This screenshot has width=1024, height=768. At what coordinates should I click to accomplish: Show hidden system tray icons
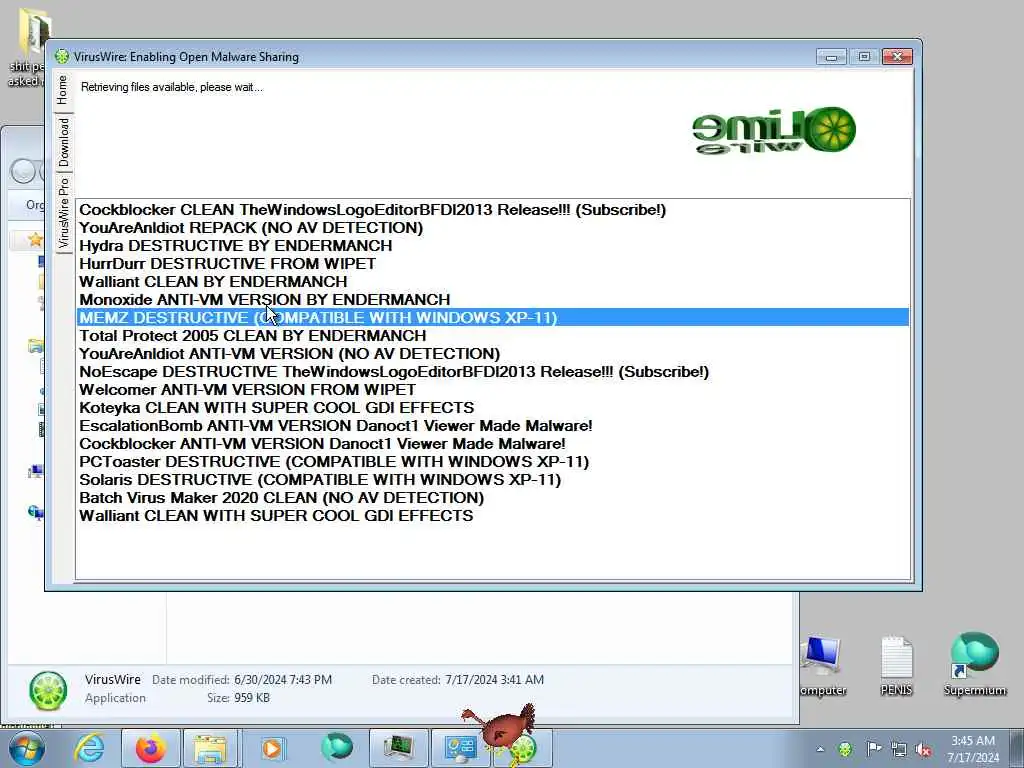coord(820,749)
